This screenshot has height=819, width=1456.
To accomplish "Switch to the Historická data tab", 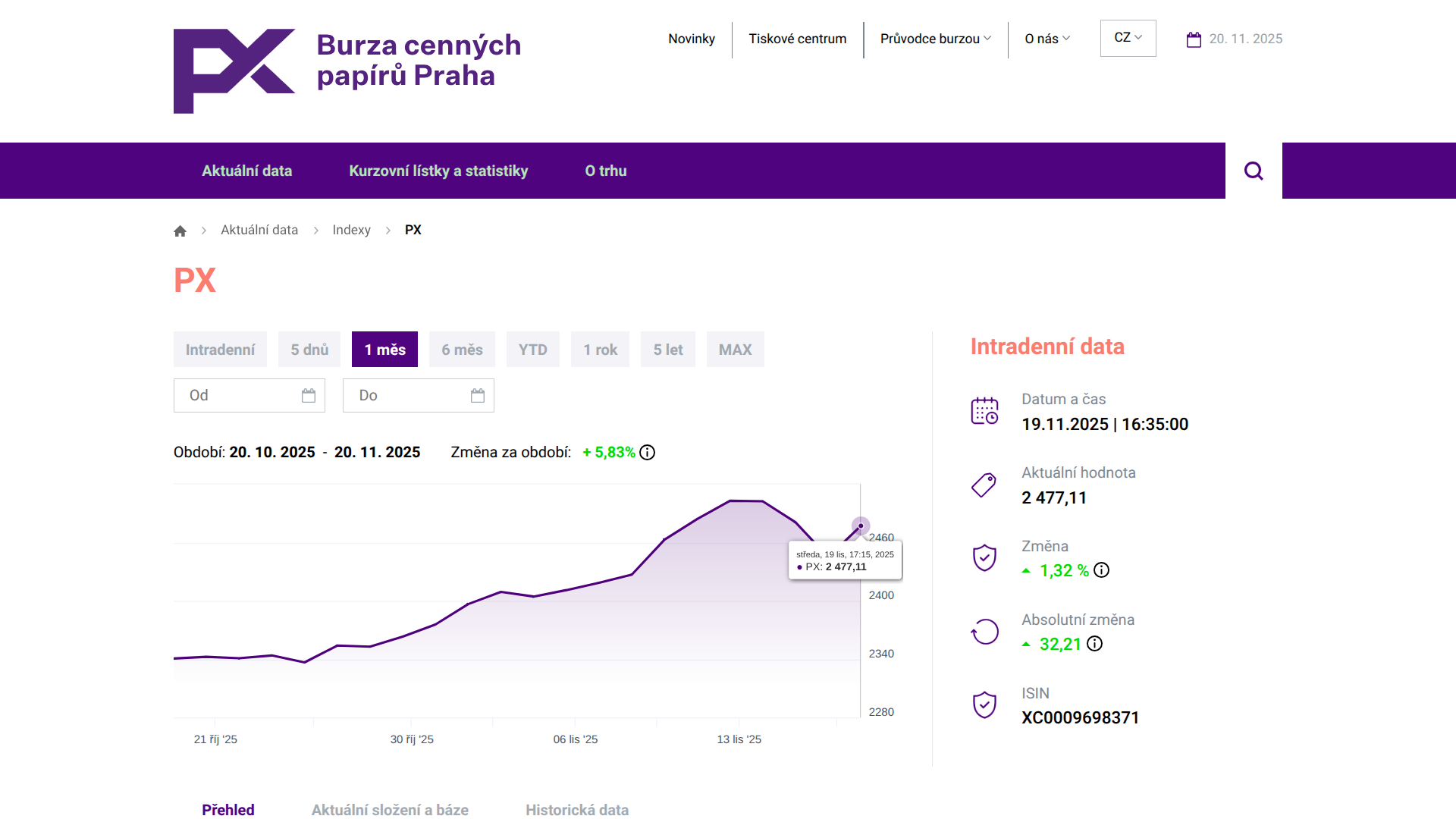I will [x=577, y=809].
